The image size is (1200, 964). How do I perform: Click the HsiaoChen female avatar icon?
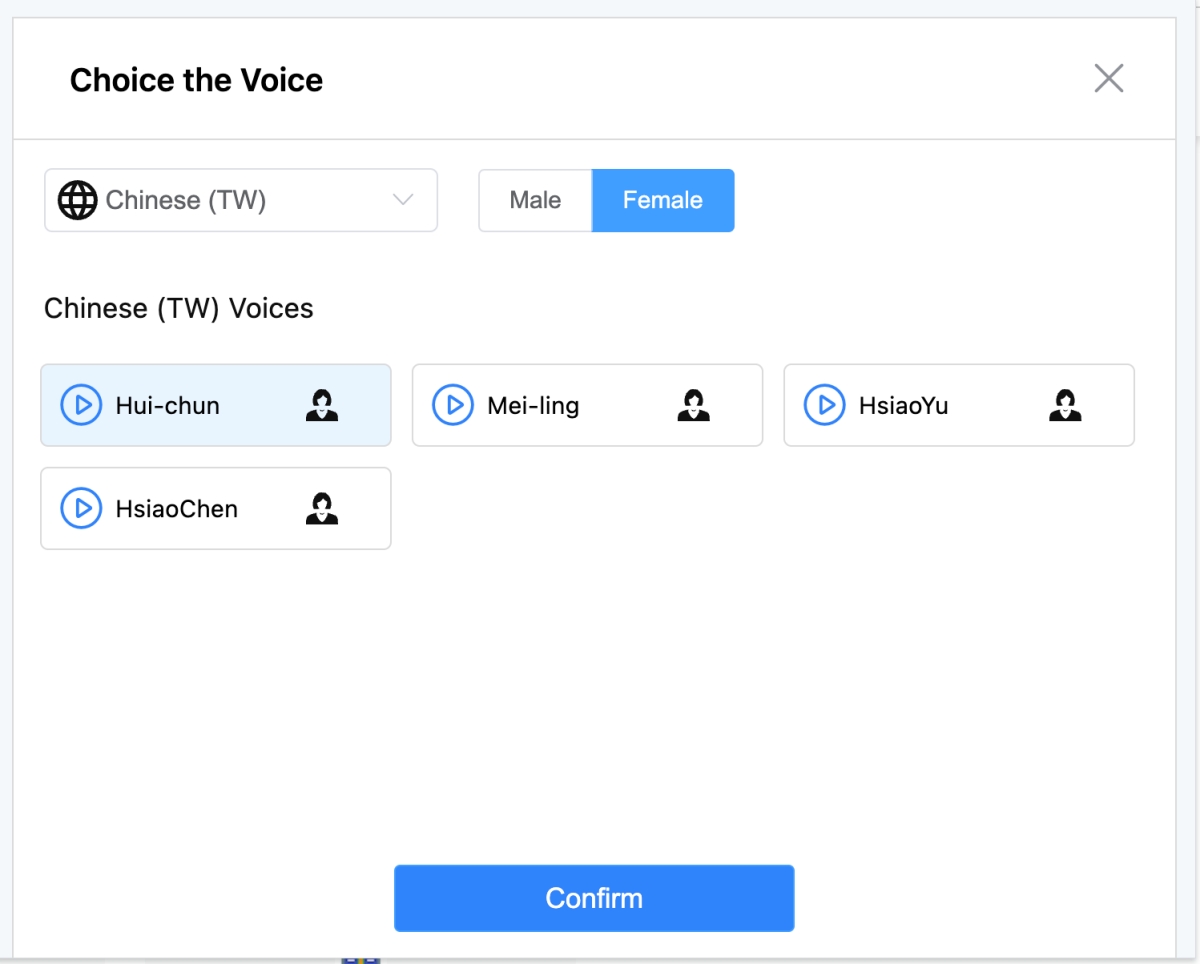tap(322, 508)
